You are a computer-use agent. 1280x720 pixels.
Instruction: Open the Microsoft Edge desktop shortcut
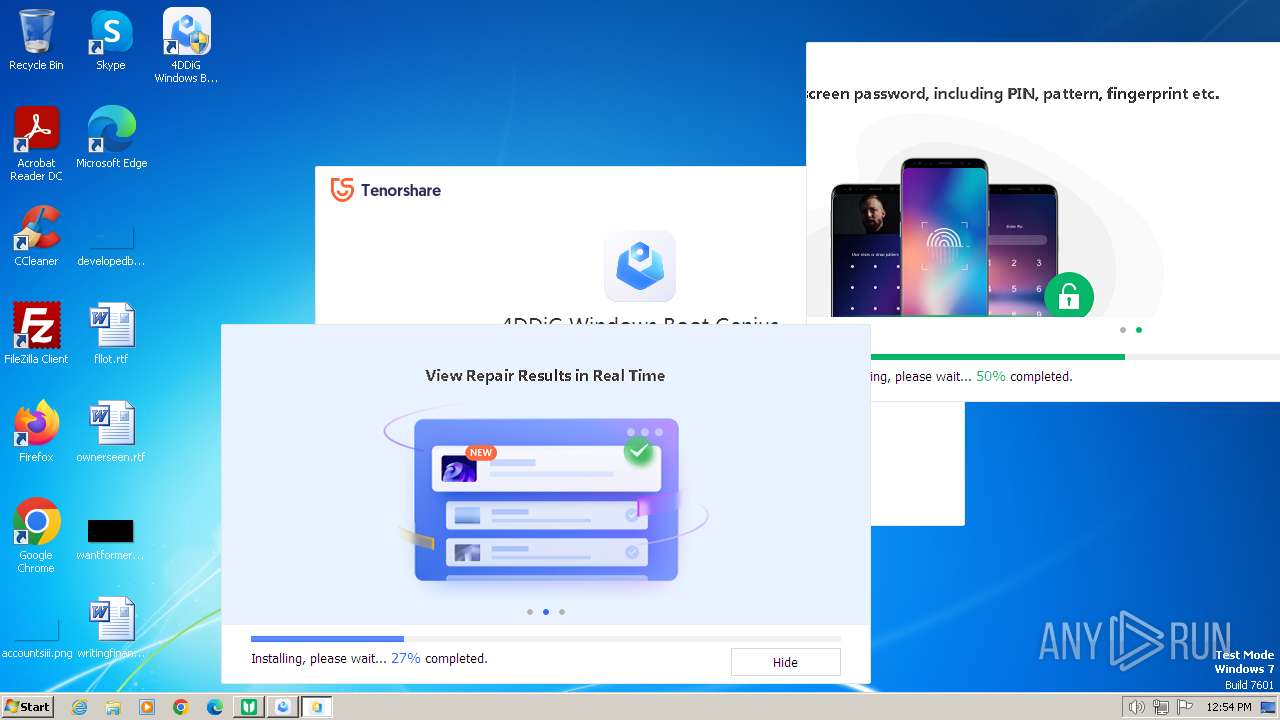(x=111, y=138)
